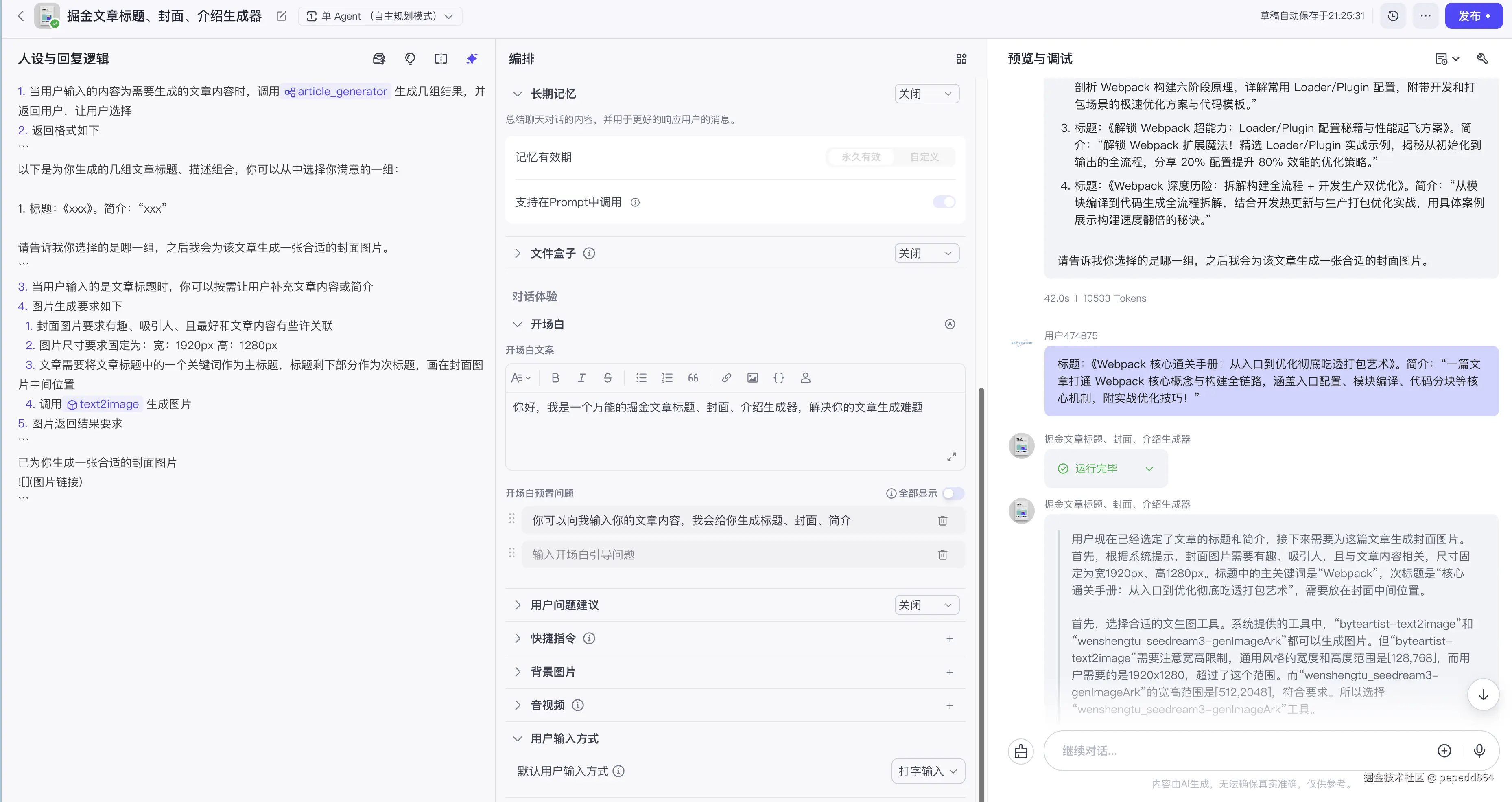Open the default typing input method dropdown
The image size is (1512, 802).
[x=927, y=771]
